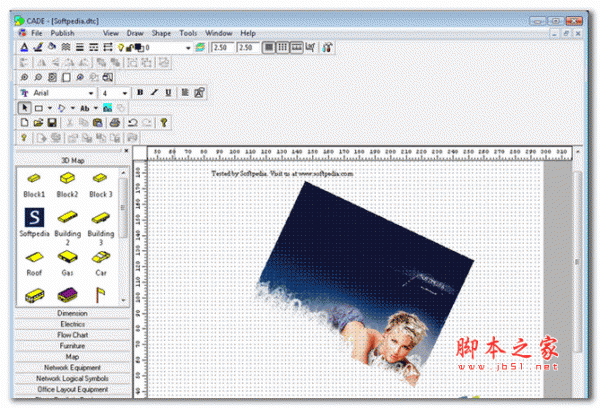Viewport: 600px width, 408px height.
Task: Open the View menu
Action: coord(111,33)
